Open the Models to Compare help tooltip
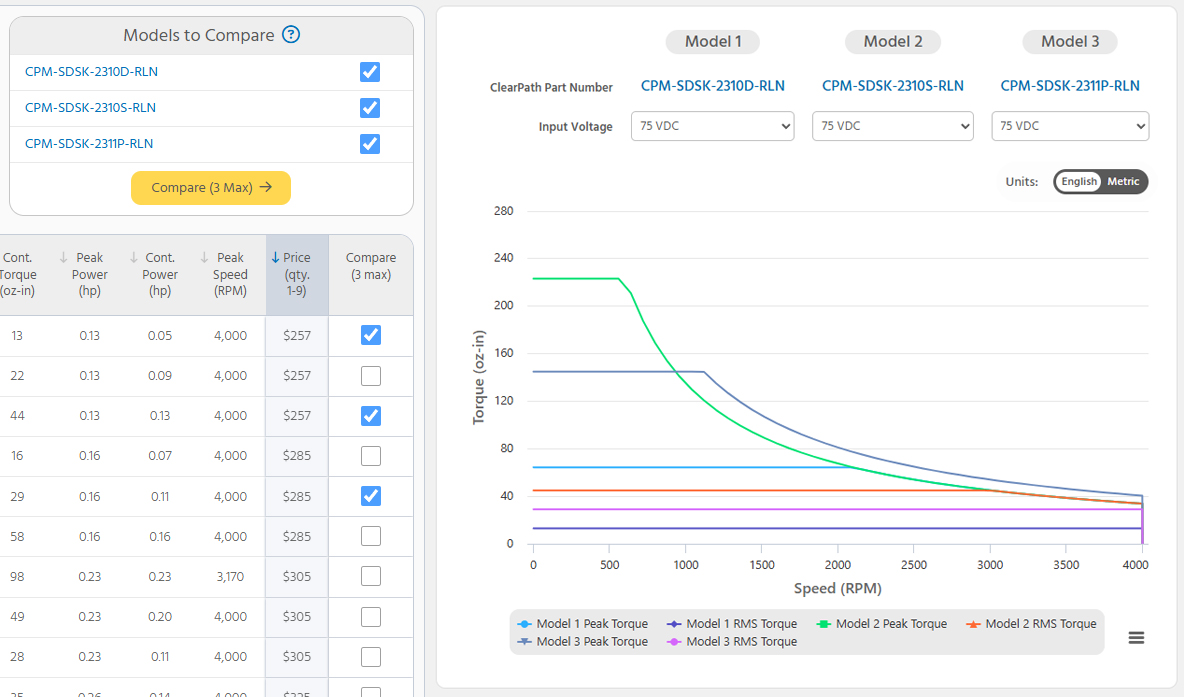This screenshot has width=1184, height=697. (290, 34)
